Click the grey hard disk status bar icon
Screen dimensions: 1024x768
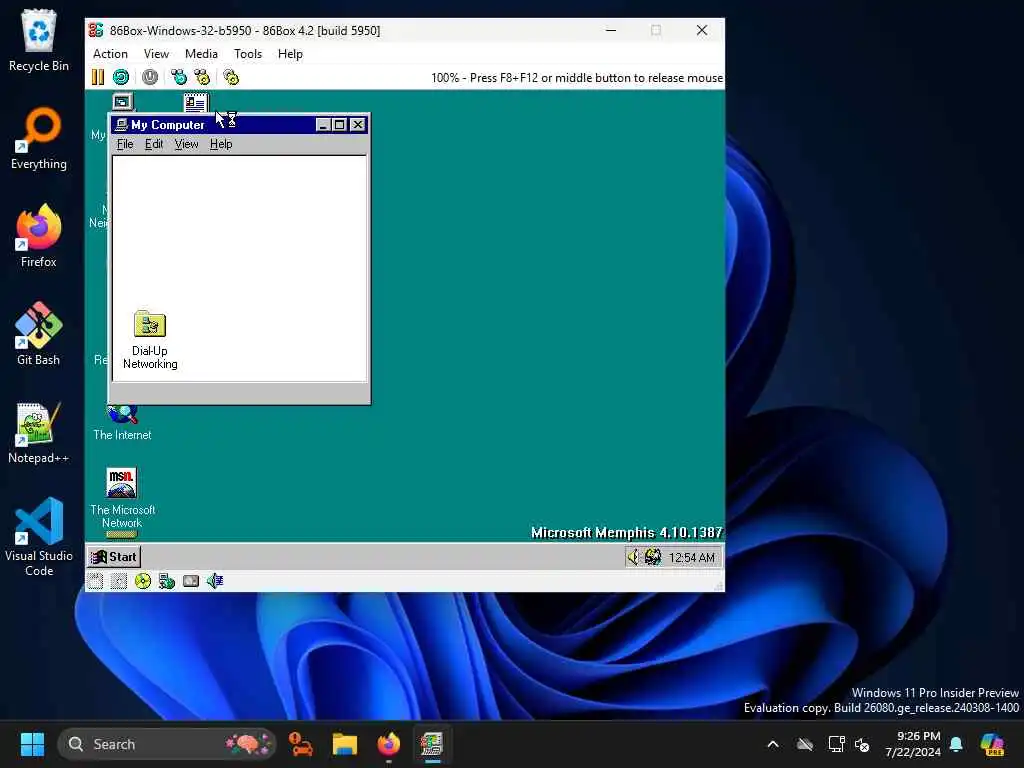[191, 581]
